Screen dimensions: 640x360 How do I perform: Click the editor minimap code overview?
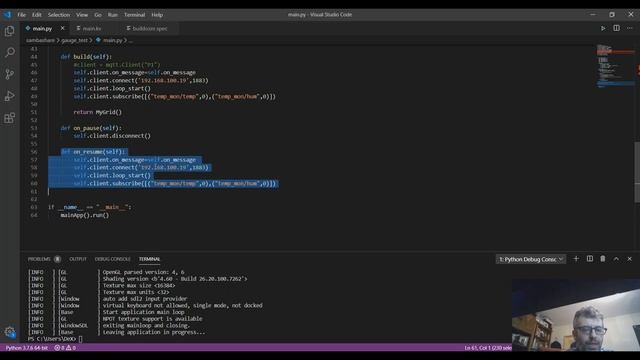coord(615,65)
